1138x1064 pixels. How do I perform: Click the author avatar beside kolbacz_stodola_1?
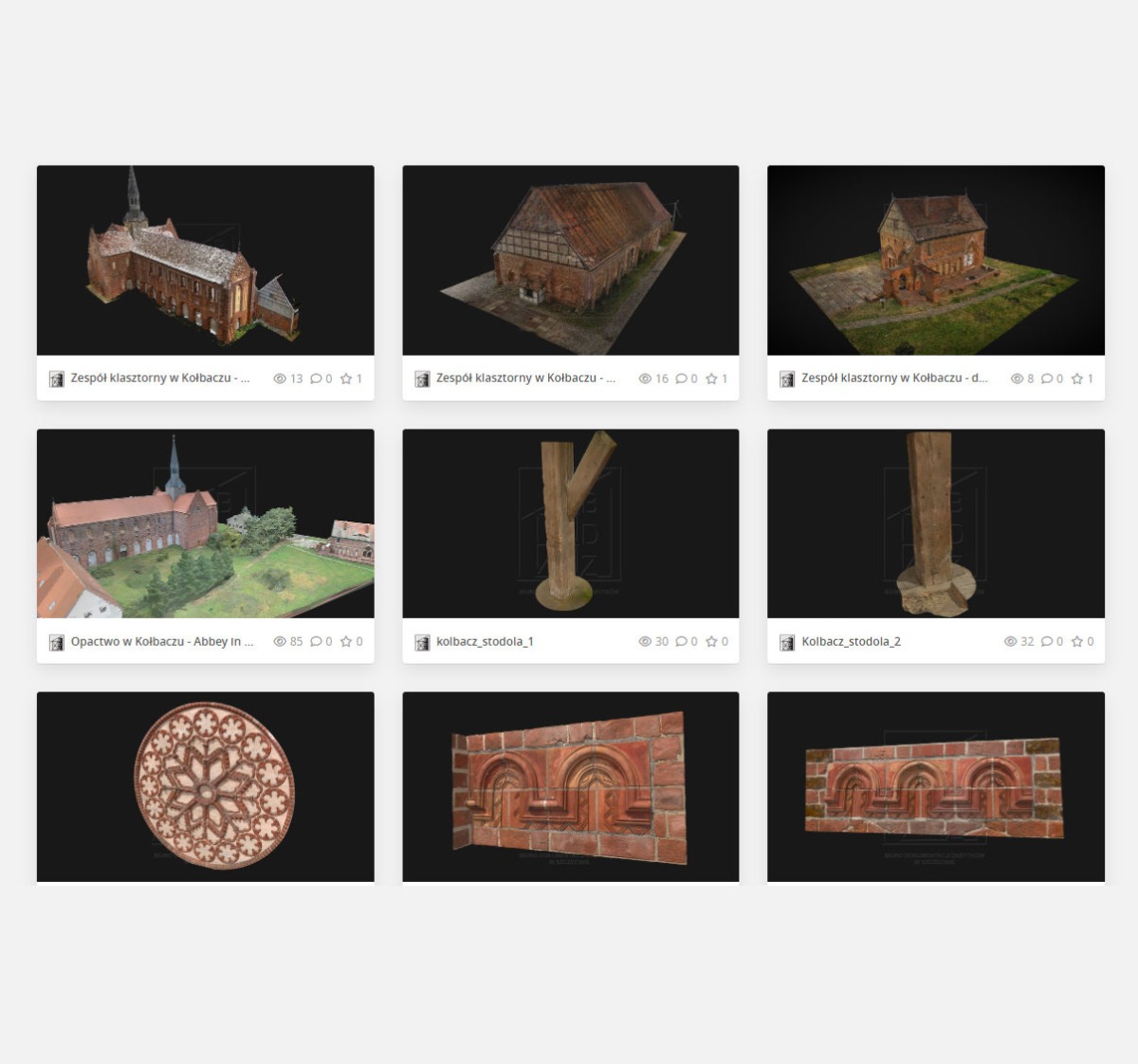point(422,643)
